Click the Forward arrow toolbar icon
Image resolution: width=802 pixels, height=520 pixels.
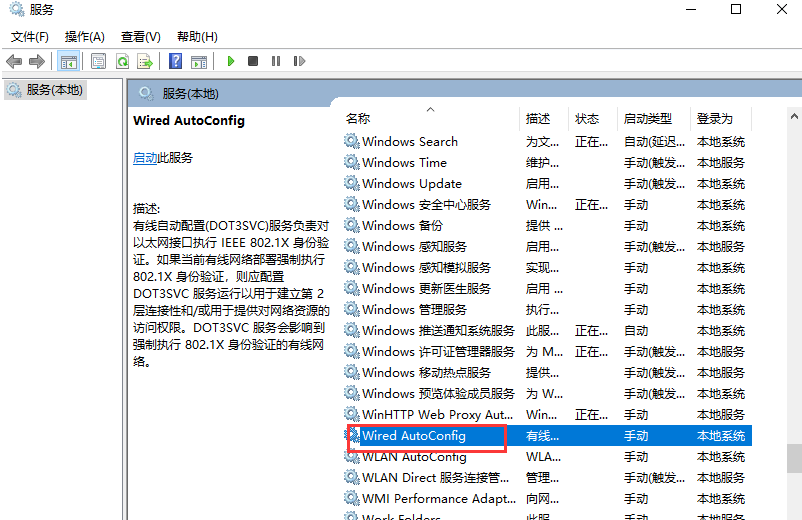[37, 61]
